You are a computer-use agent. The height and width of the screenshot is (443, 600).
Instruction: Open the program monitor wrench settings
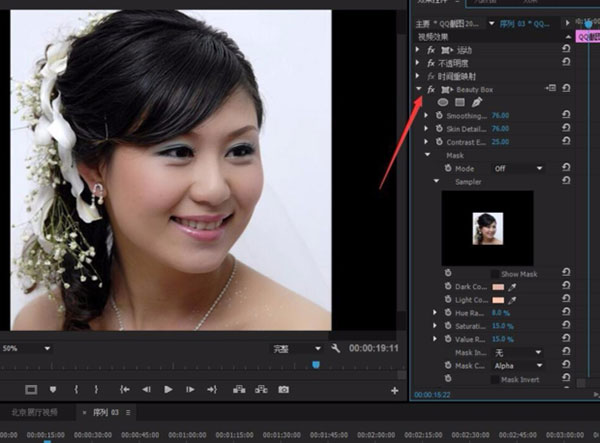coord(336,349)
